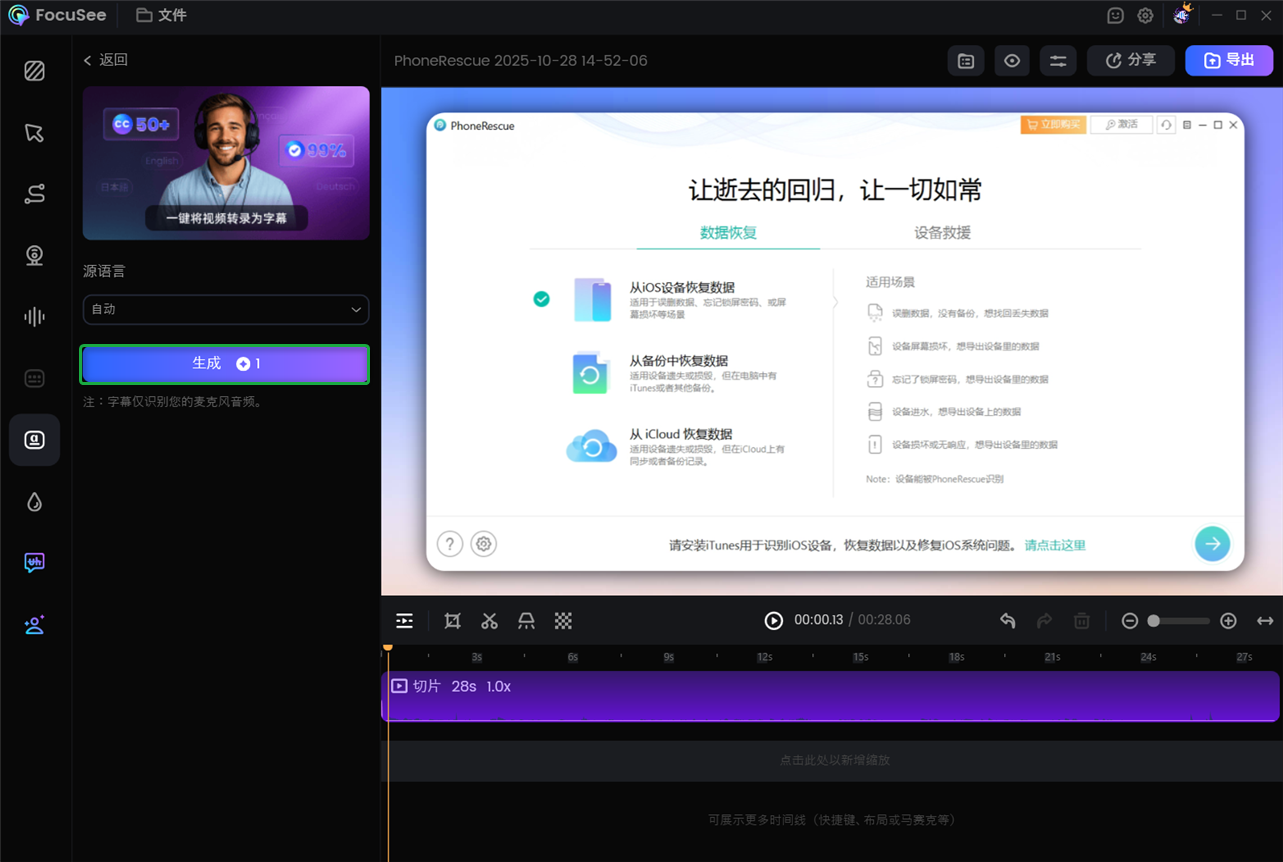Click the current time 00:00.13 readout
Viewport: 1283px width, 862px height.
[818, 620]
